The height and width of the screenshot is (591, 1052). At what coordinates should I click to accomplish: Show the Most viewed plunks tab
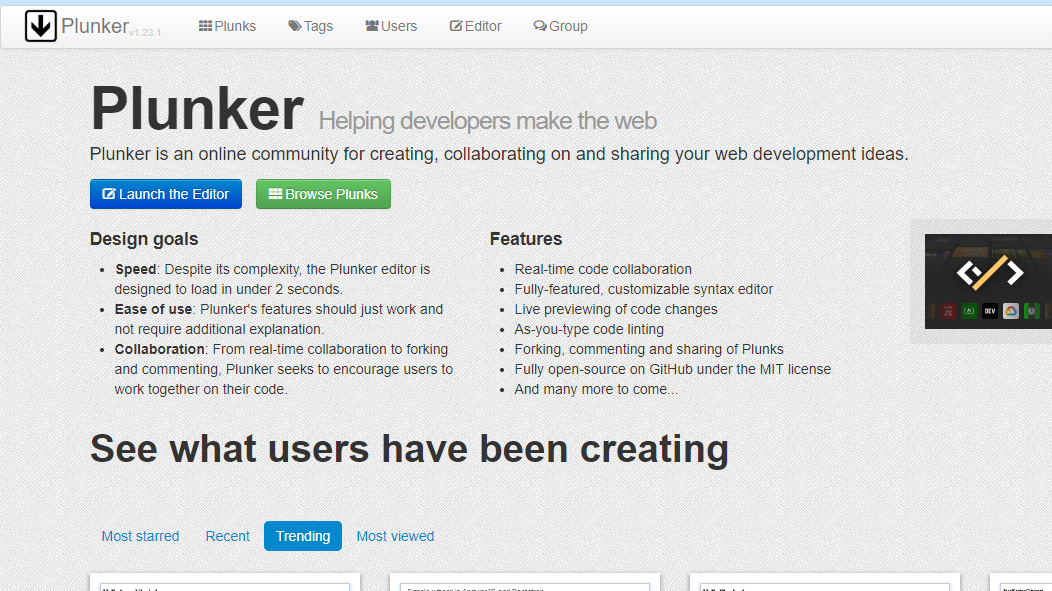click(x=395, y=536)
